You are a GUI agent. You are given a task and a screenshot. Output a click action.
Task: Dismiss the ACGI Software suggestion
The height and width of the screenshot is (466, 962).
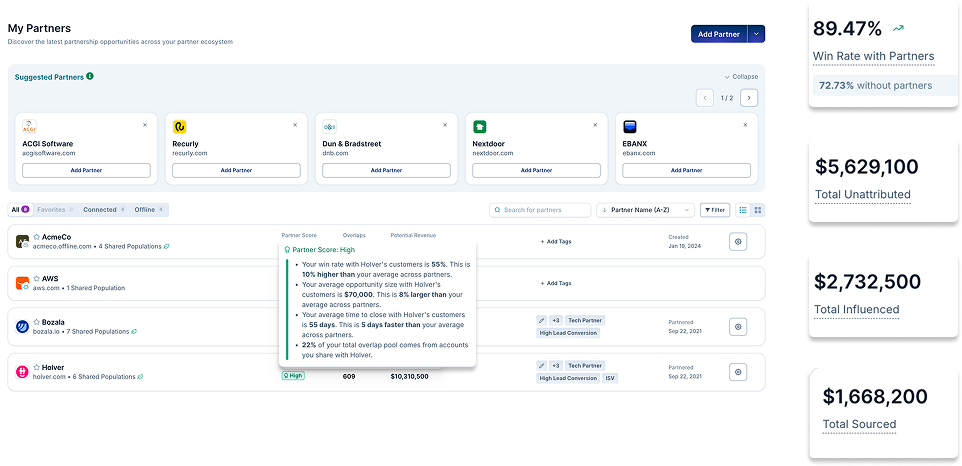(x=145, y=125)
